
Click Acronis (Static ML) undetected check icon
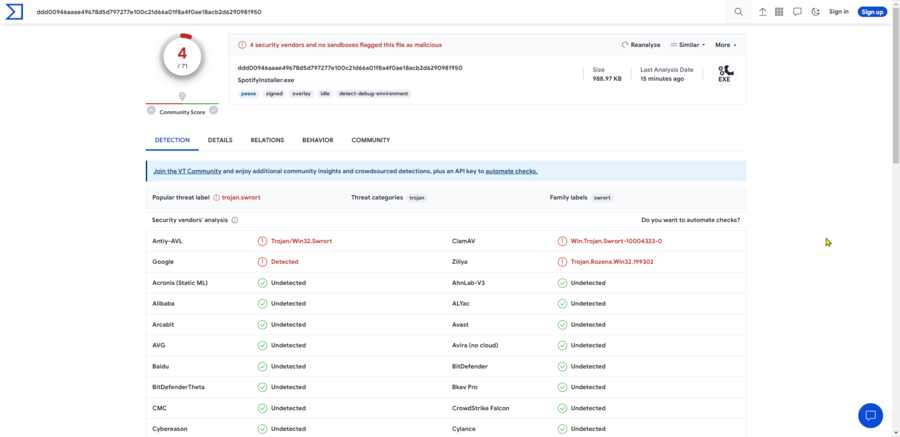[x=262, y=283]
